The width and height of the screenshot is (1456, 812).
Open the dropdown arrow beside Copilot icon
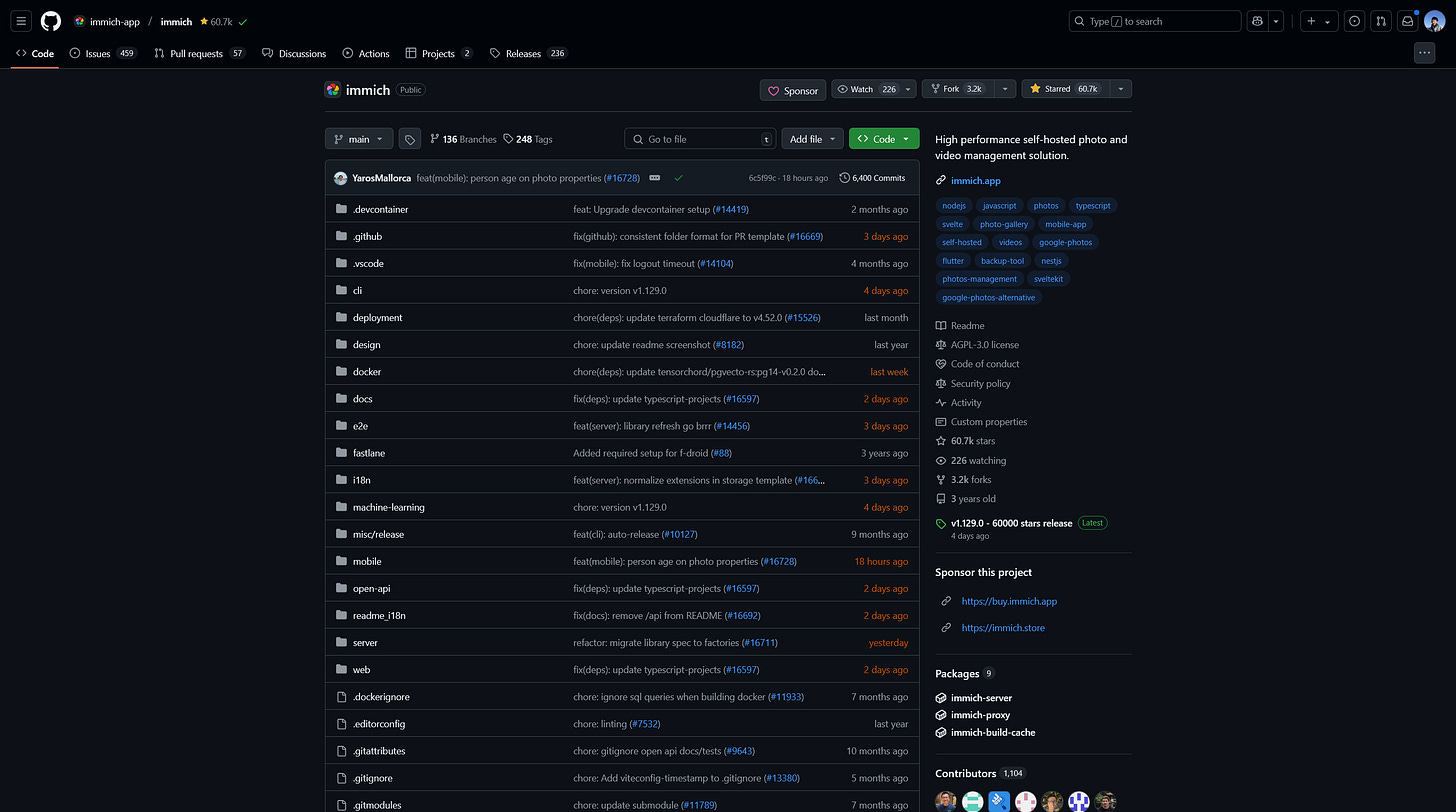coord(1276,21)
